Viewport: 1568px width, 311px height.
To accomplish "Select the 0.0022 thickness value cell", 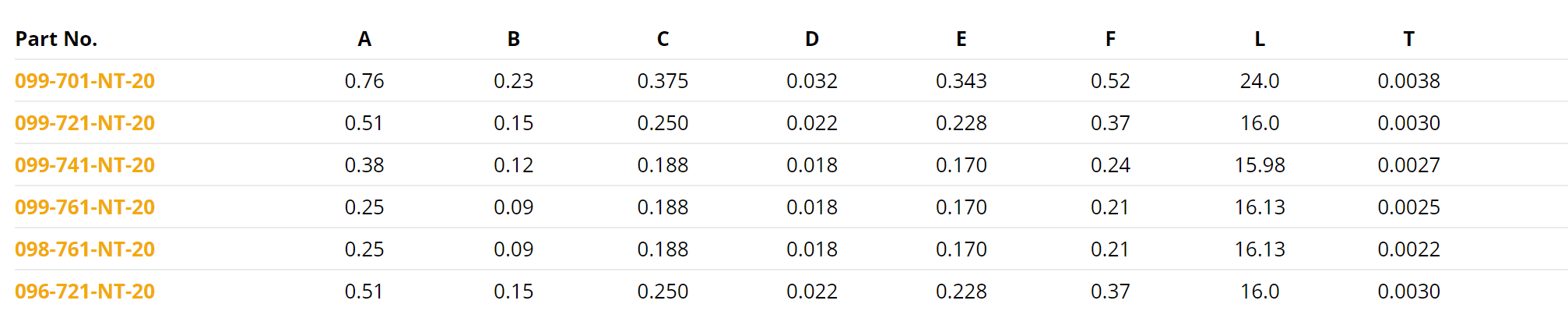I will tap(1409, 249).
